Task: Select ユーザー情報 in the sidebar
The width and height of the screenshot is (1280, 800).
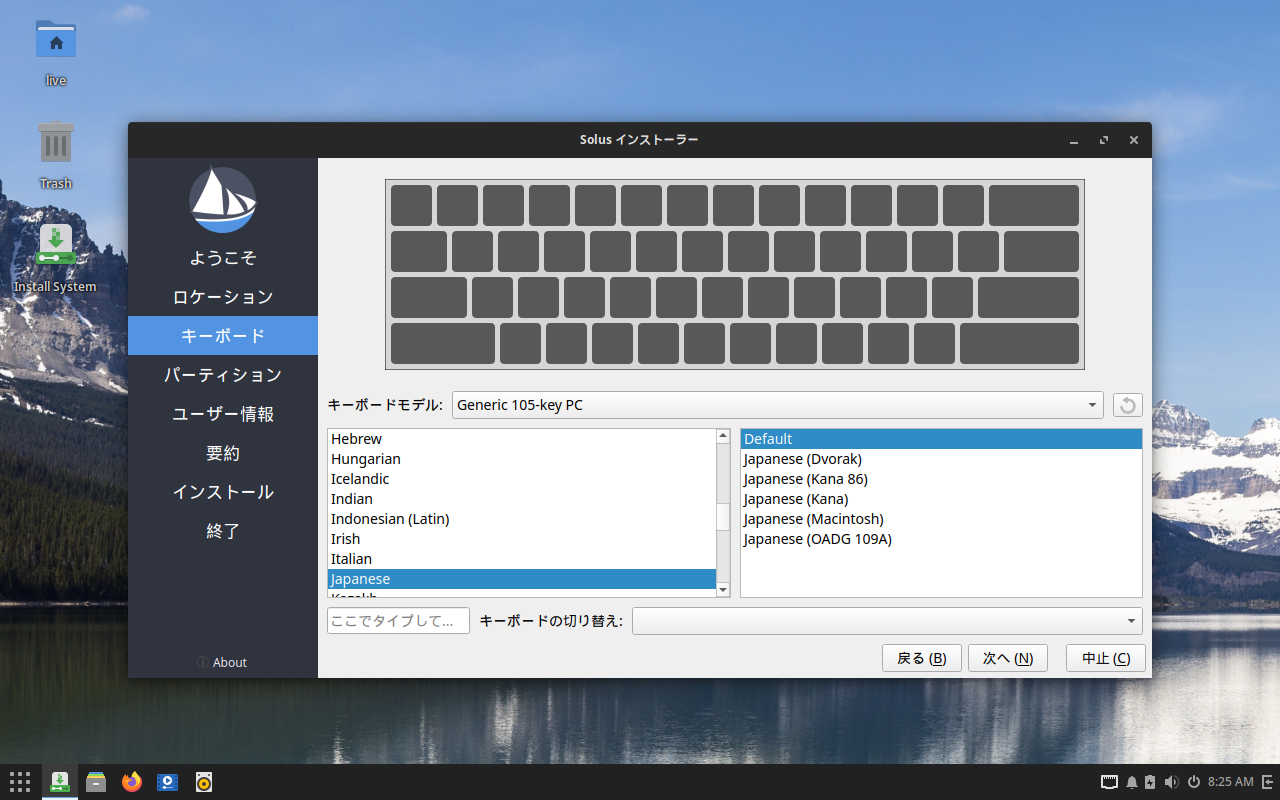Action: click(223, 414)
